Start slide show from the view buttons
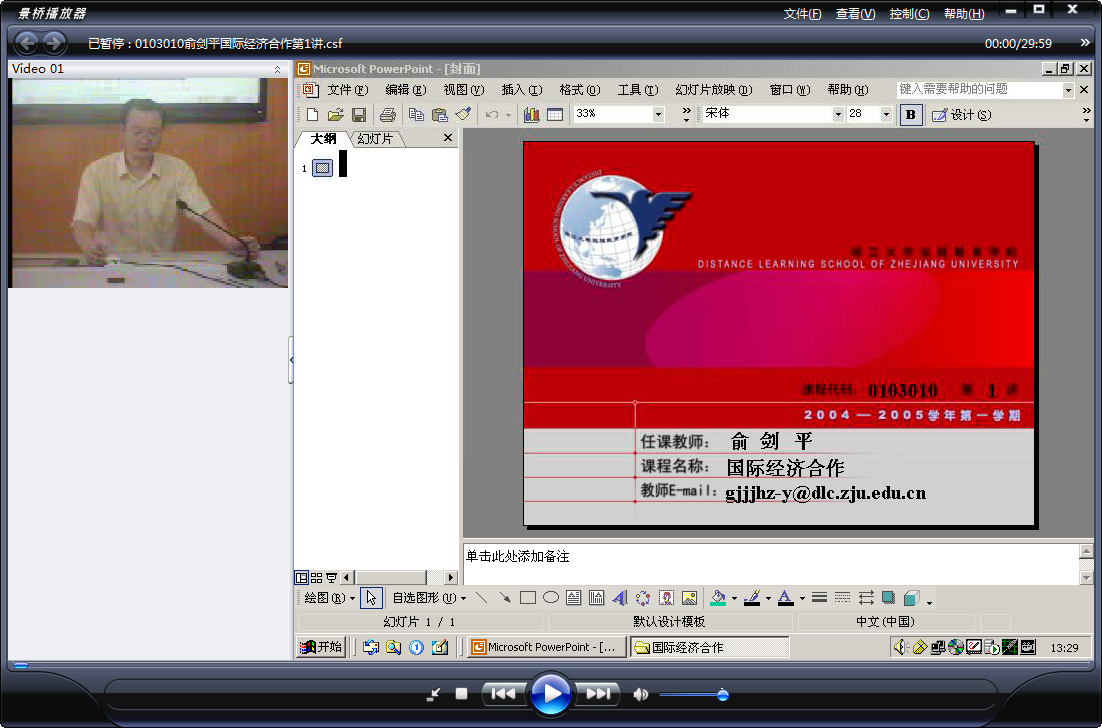The height and width of the screenshot is (728, 1102). (332, 578)
